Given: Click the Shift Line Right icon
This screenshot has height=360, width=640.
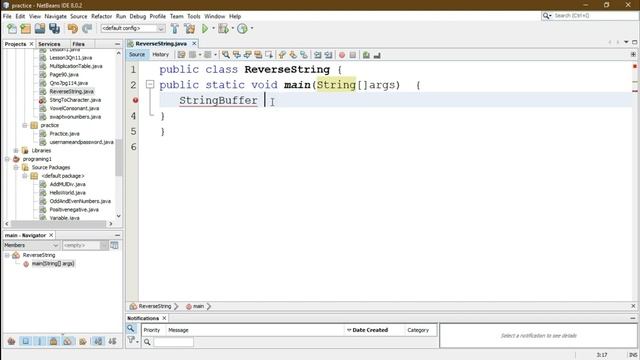Looking at the screenshot, I should pos(328,55).
